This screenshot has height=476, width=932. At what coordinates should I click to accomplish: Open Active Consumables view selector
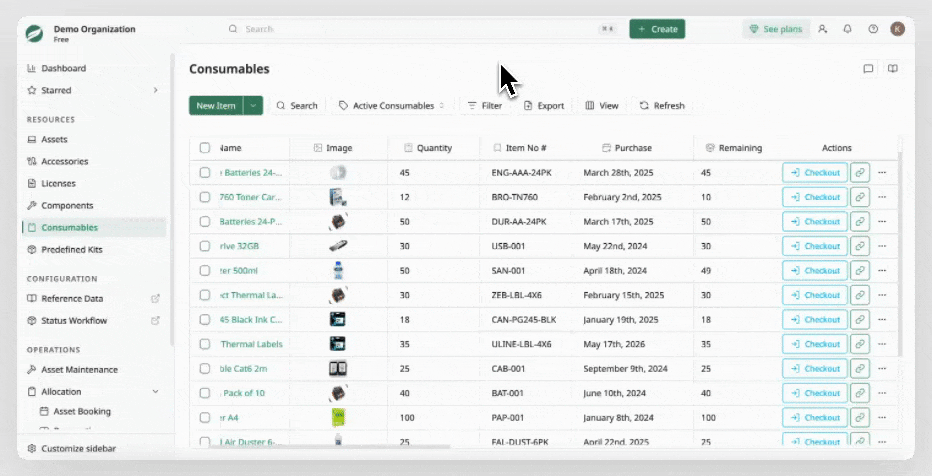coord(391,105)
